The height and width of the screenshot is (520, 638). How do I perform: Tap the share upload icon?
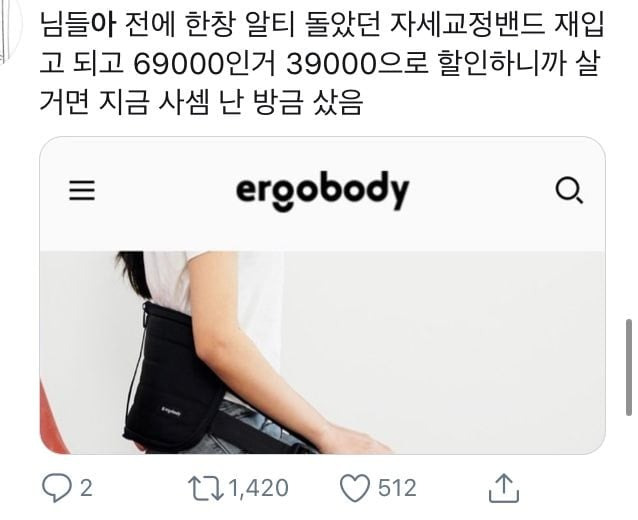[x=504, y=488]
